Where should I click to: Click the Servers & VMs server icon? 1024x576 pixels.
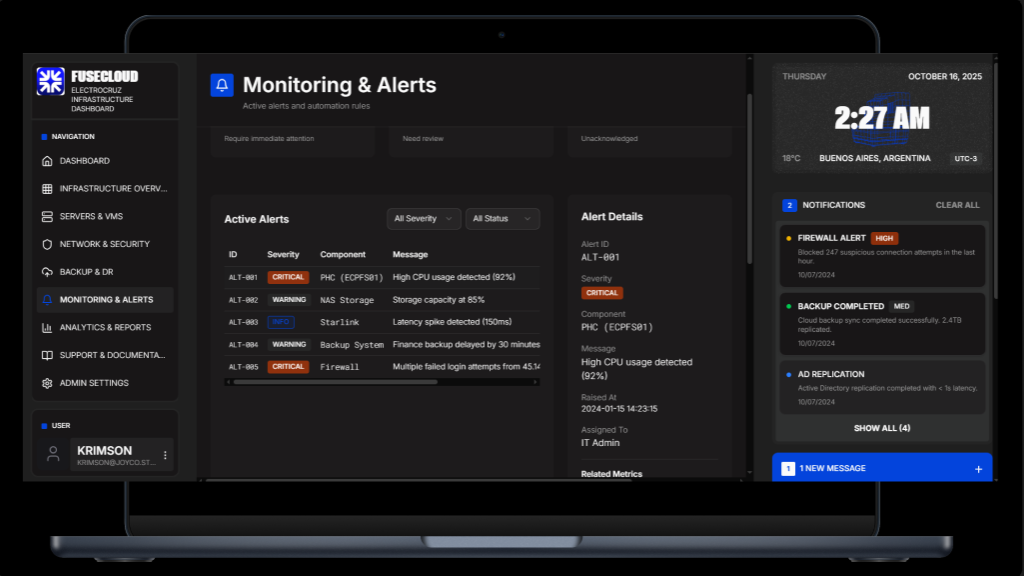[45, 216]
